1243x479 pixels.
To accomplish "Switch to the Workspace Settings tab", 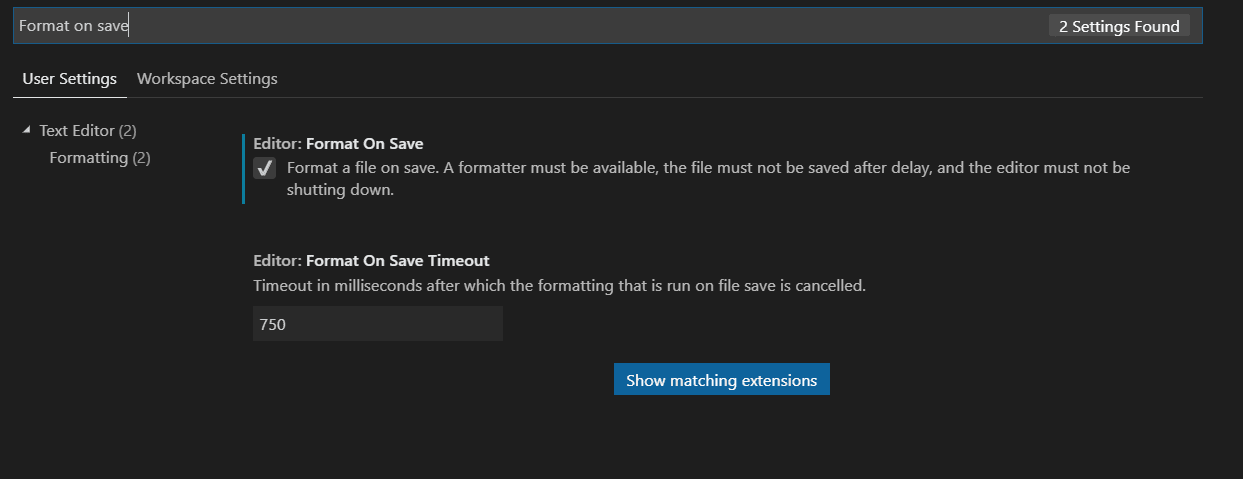I will (x=207, y=78).
